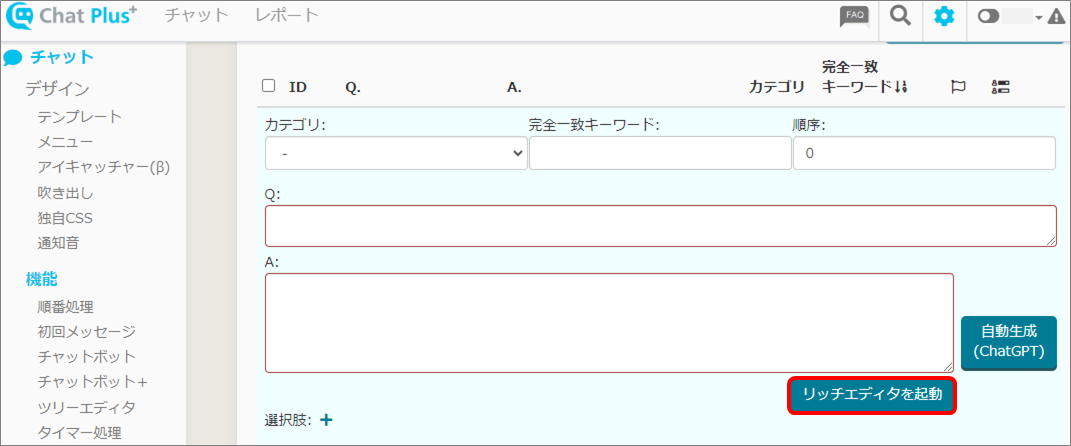Tick the select-all checkbox beside ID

tap(268, 86)
